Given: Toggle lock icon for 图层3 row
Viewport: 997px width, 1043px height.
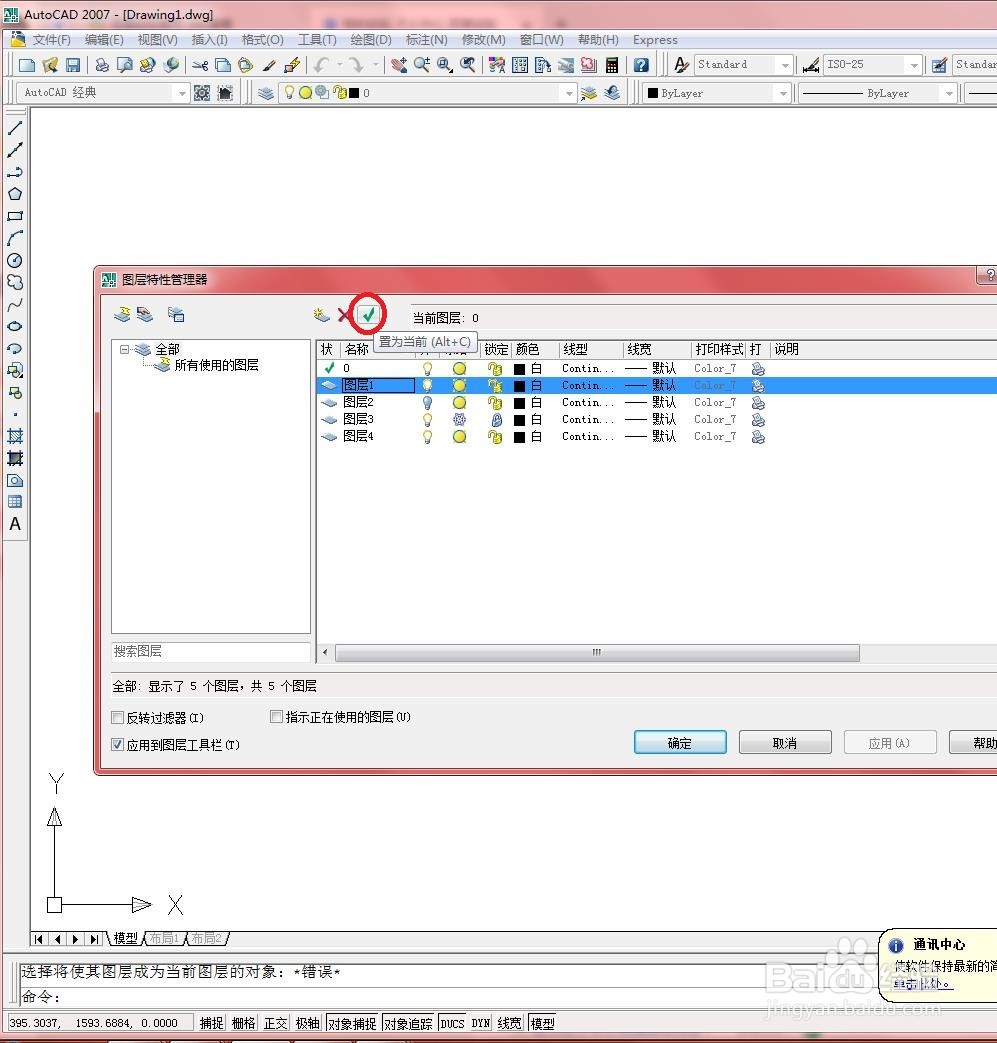Looking at the screenshot, I should (496, 420).
